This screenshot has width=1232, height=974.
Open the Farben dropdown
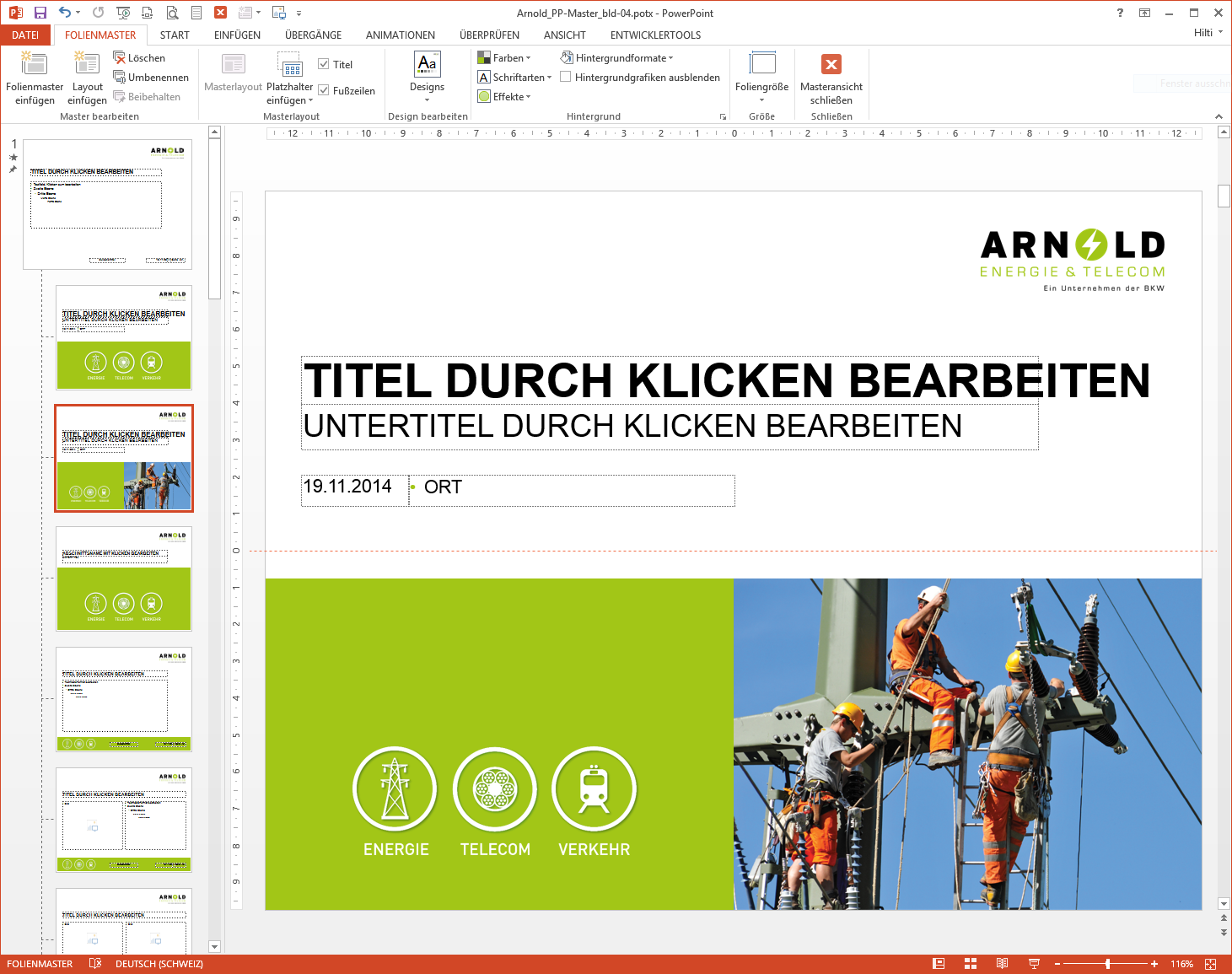504,57
